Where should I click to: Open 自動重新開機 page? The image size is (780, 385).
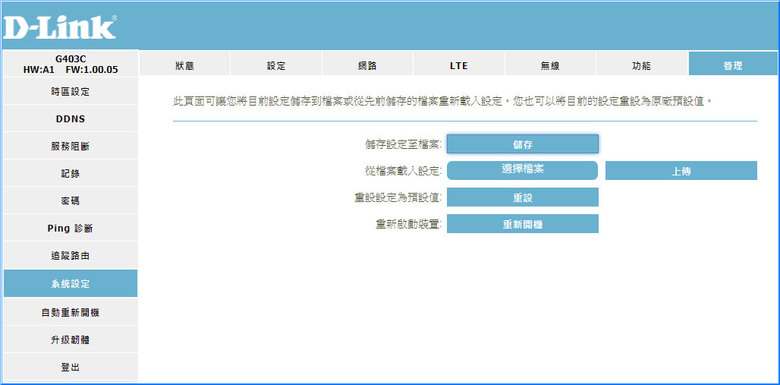click(x=71, y=312)
